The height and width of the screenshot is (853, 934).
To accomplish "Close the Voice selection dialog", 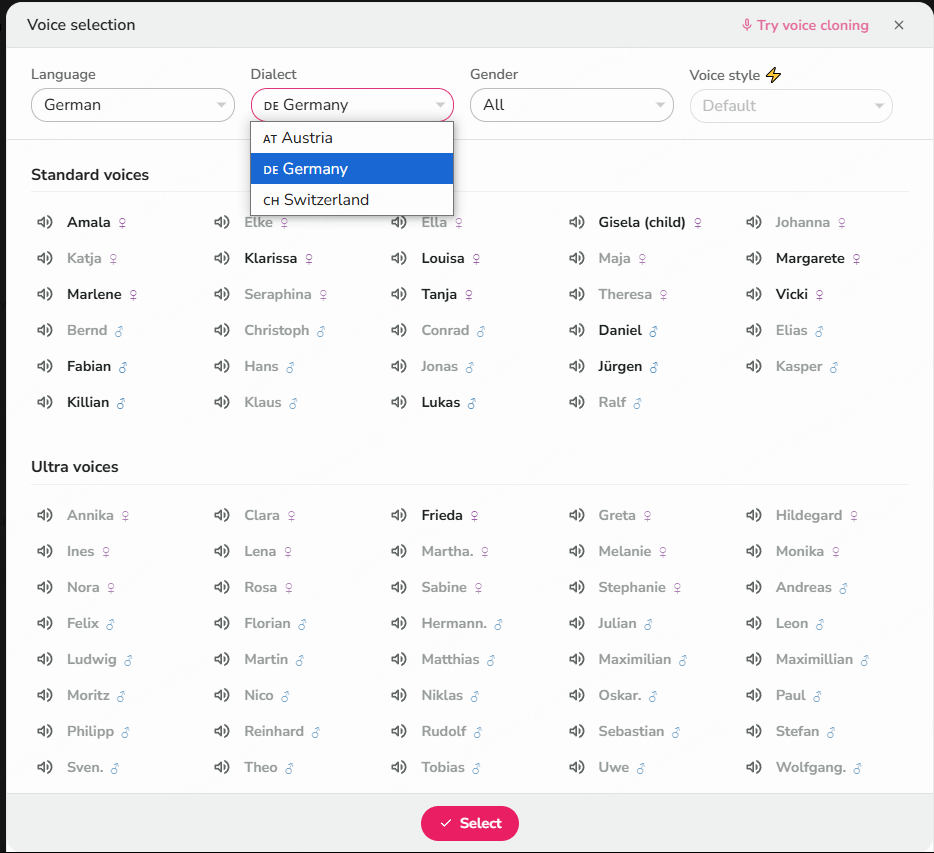I will coord(899,25).
